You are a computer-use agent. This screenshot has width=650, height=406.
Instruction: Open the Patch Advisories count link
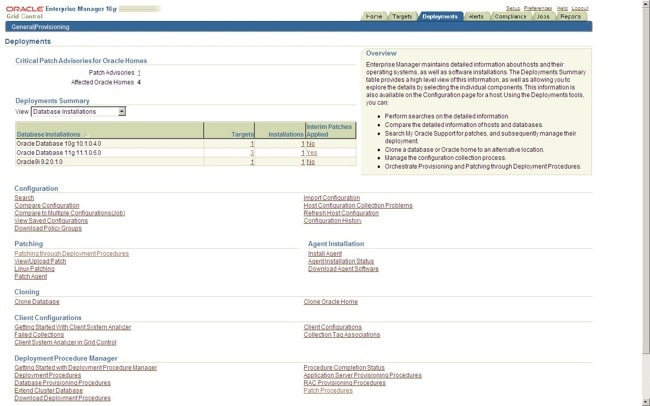(139, 73)
